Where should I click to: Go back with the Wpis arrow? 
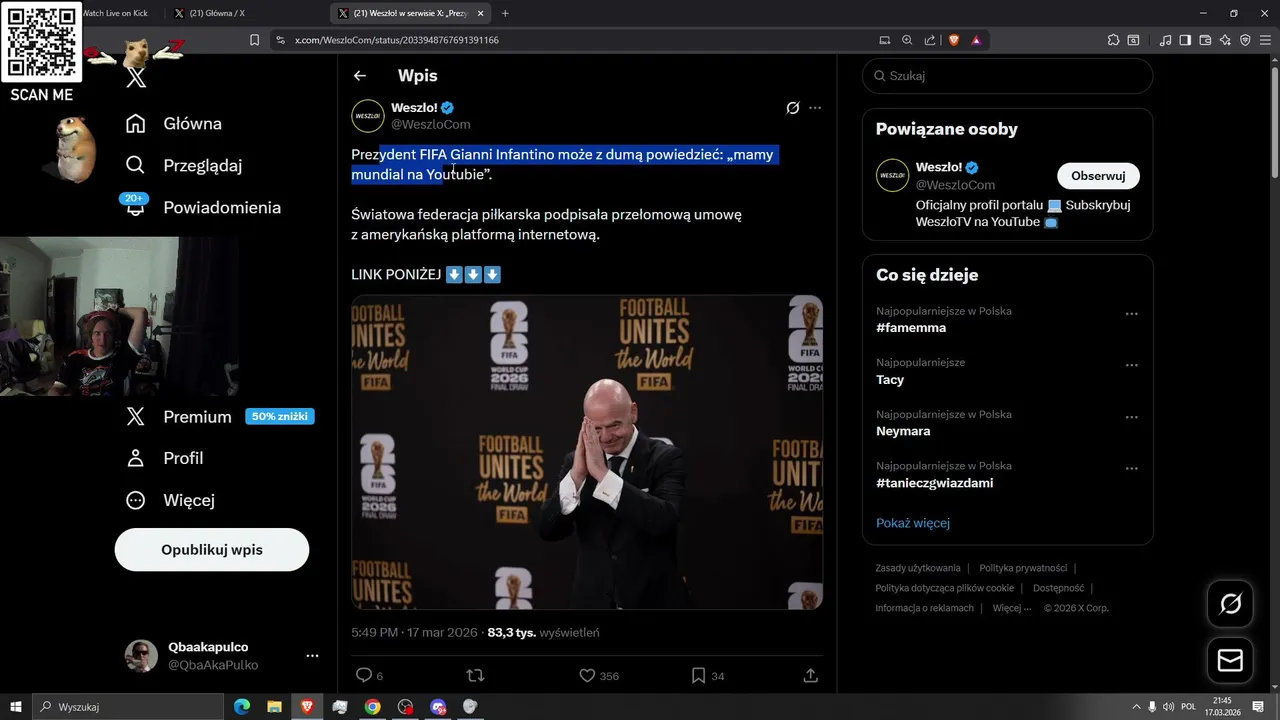[360, 75]
